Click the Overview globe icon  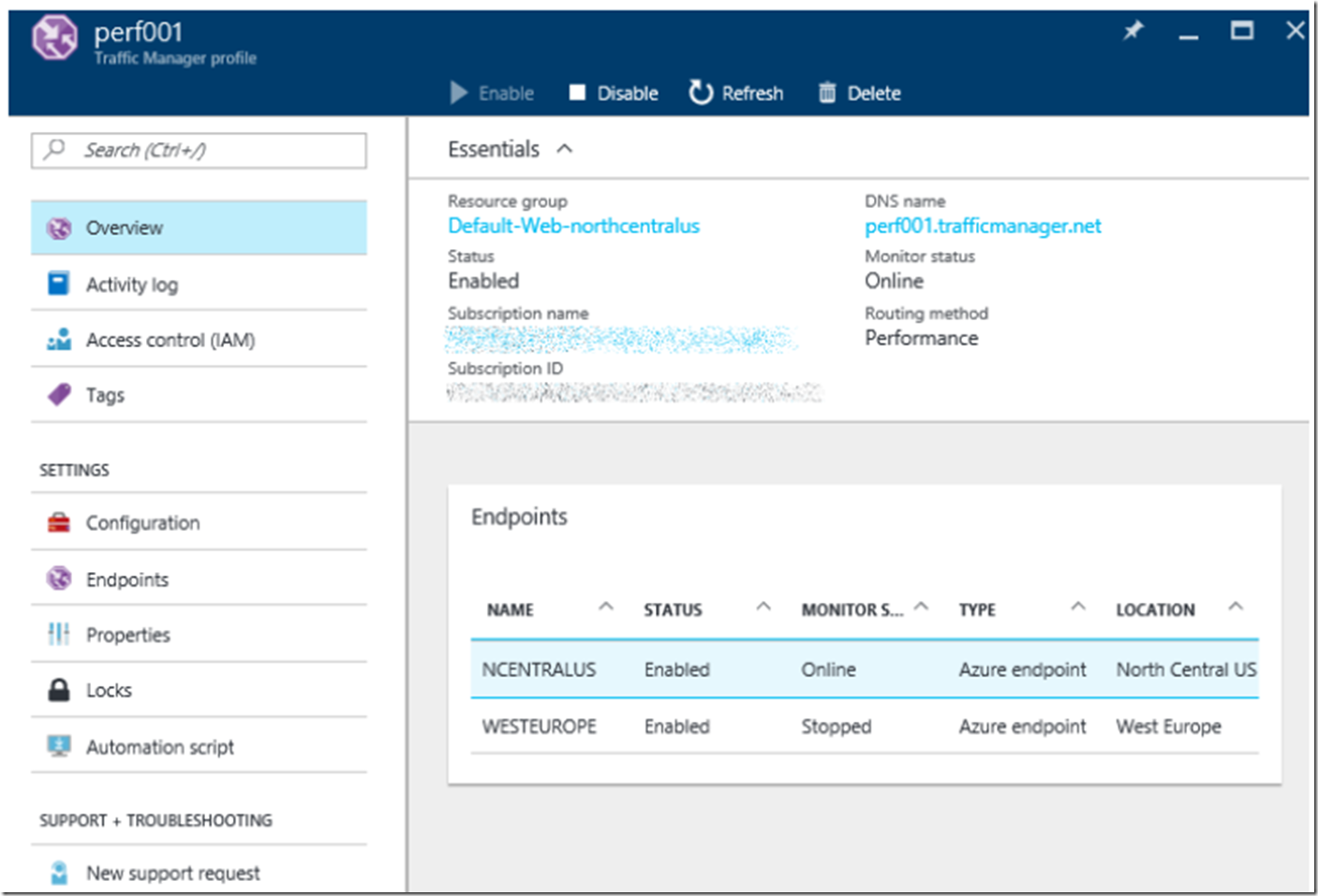59,228
